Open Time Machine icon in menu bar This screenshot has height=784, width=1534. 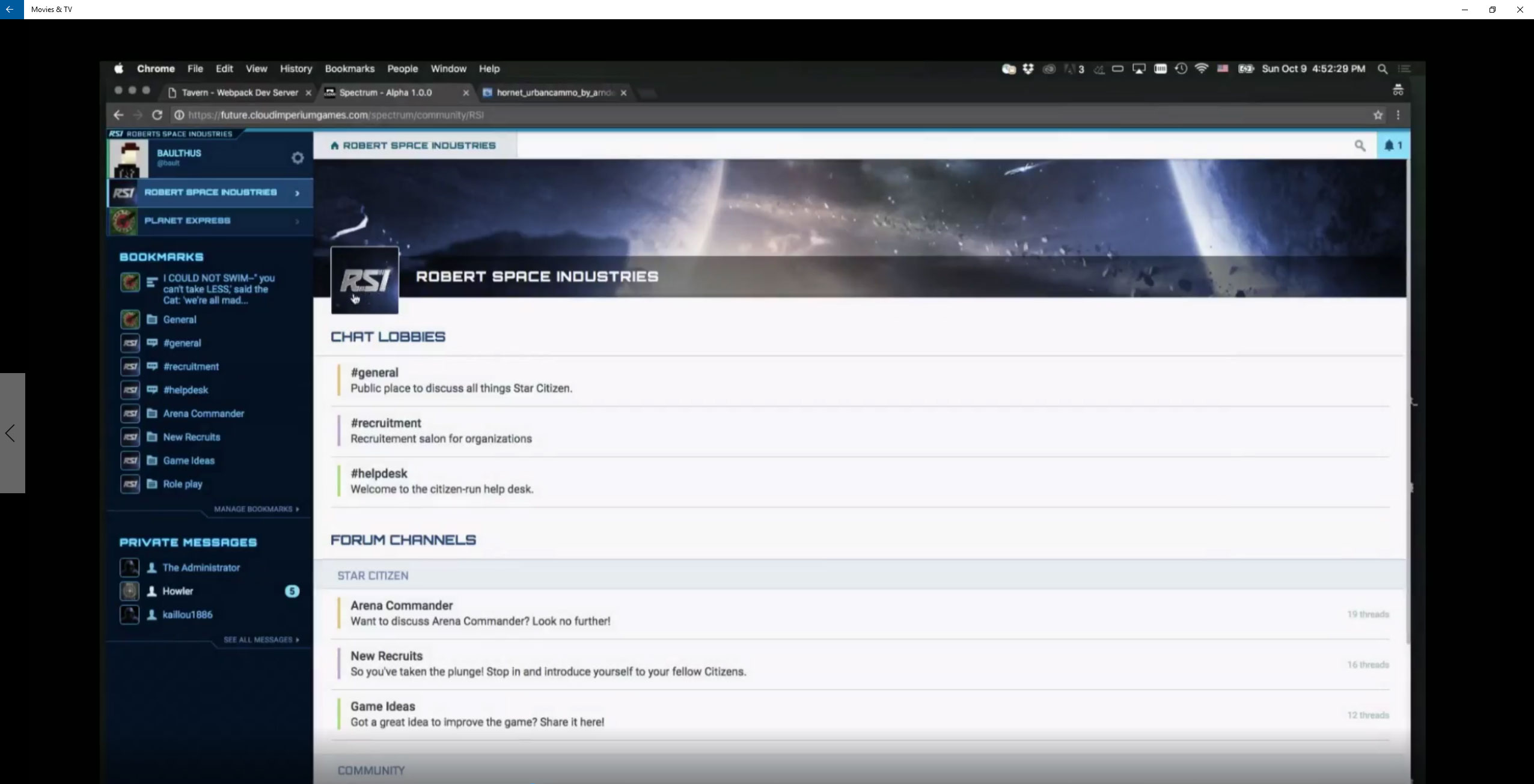click(x=1181, y=68)
